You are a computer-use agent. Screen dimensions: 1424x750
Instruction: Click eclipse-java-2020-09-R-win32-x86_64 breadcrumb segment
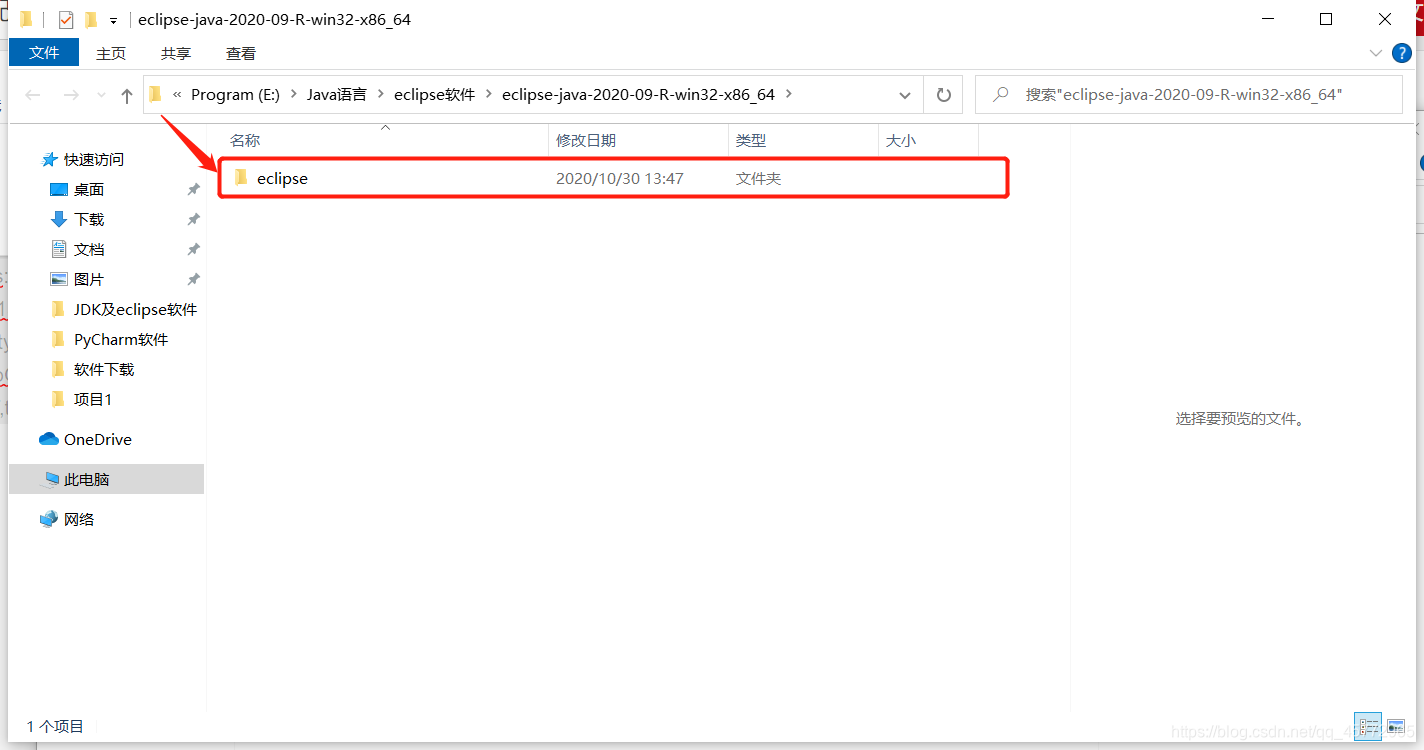[x=638, y=95]
